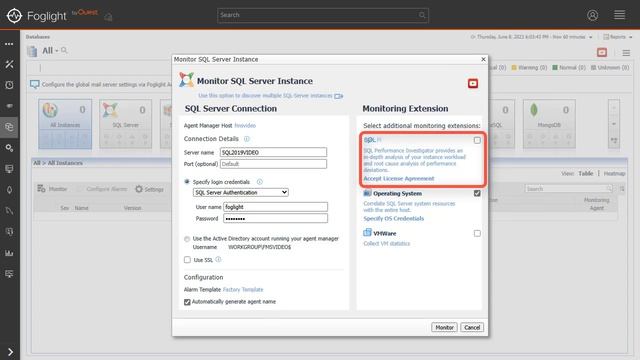The image size is (640, 360).
Task: Select Use Active Directory account radio
Action: click(x=187, y=239)
